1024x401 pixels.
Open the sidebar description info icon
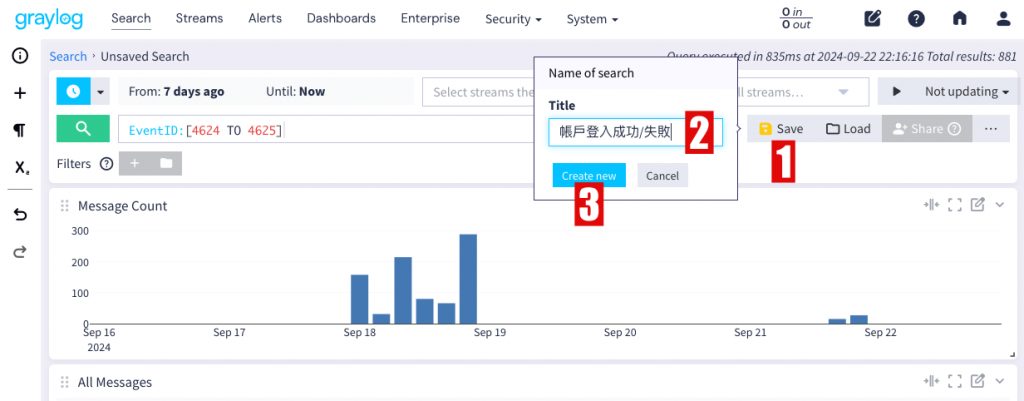20,56
